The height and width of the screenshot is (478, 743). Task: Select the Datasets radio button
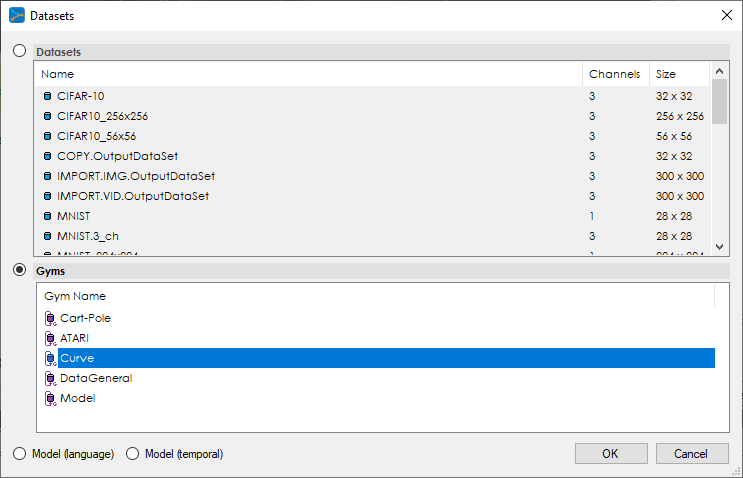tap(20, 50)
